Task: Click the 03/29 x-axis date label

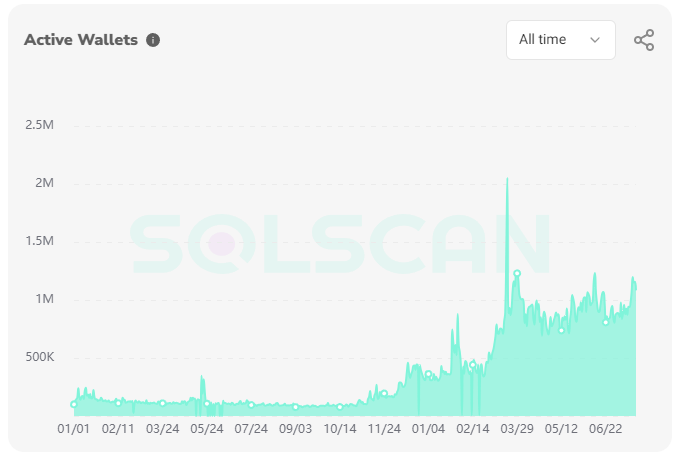Action: [517, 429]
